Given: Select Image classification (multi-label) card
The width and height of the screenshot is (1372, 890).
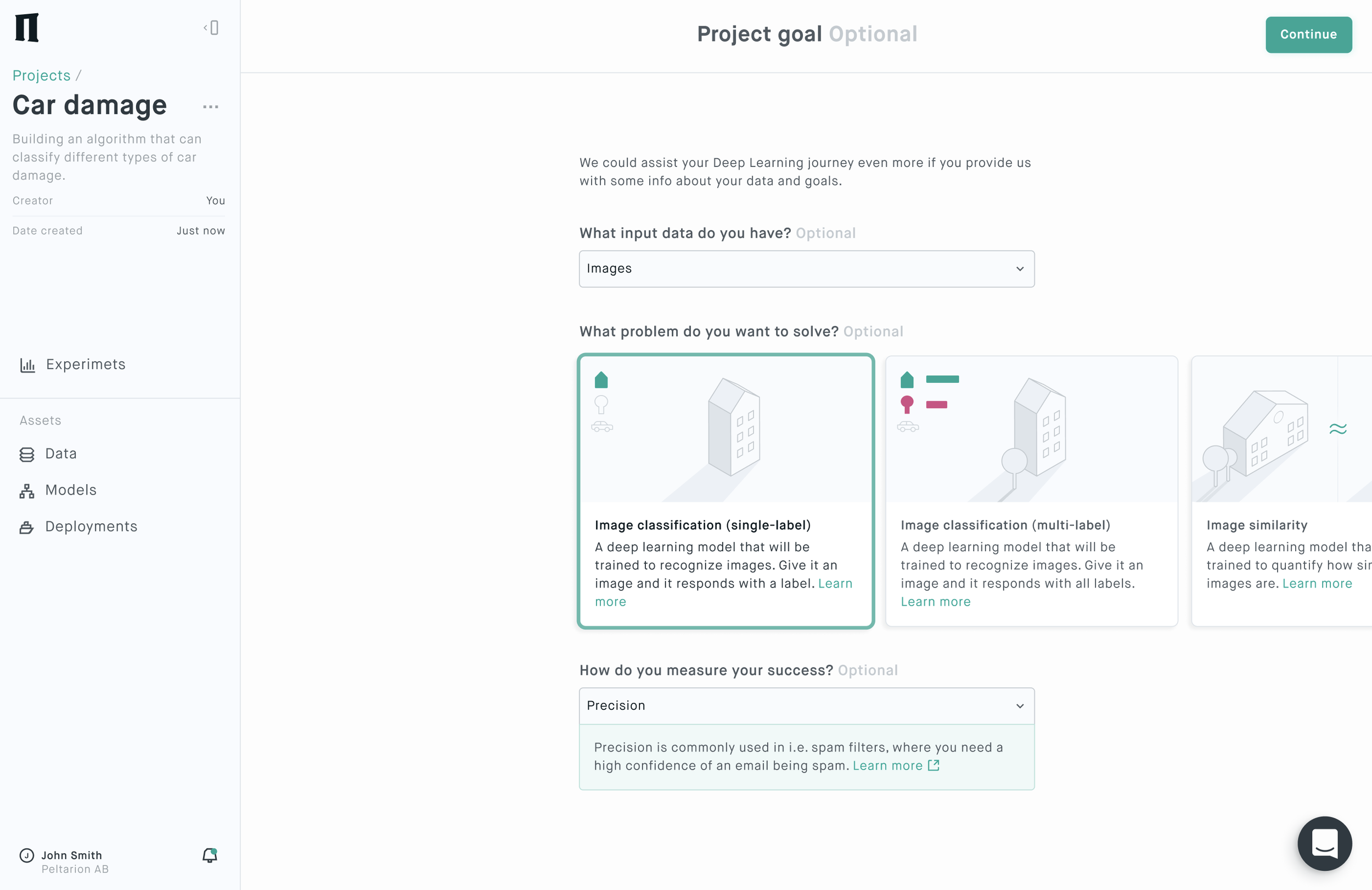Looking at the screenshot, I should 1031,491.
